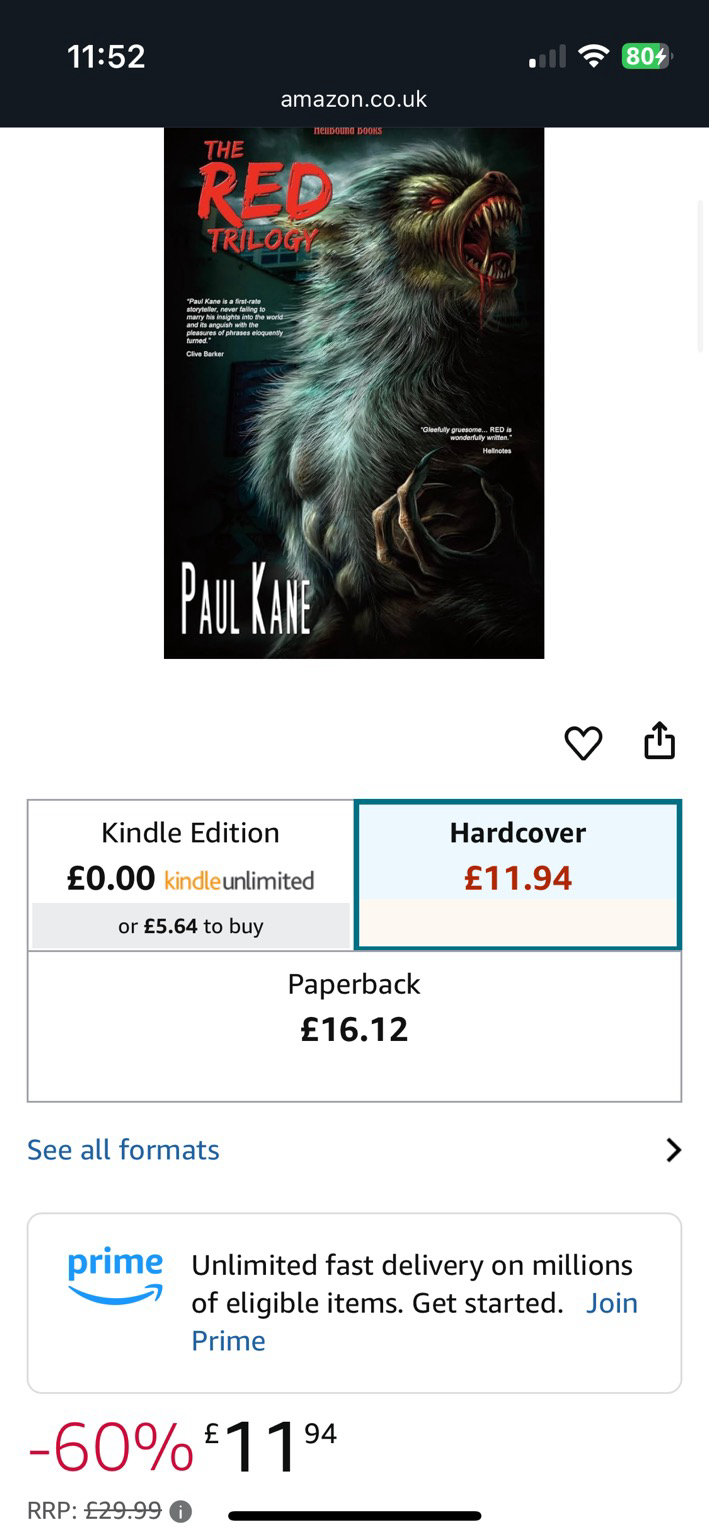Tap the cellular signal bars

point(548,57)
